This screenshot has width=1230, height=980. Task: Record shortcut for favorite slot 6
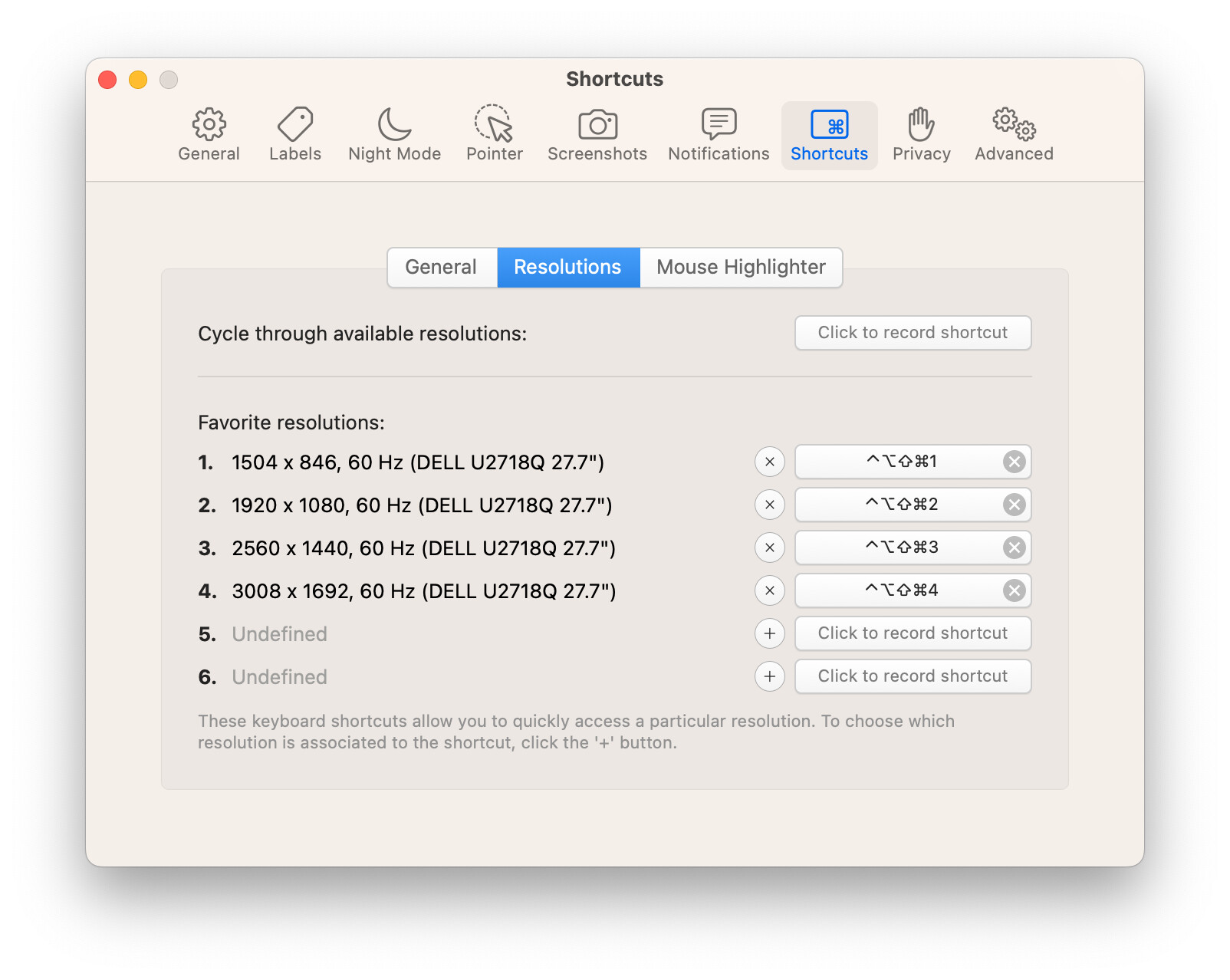coord(913,676)
